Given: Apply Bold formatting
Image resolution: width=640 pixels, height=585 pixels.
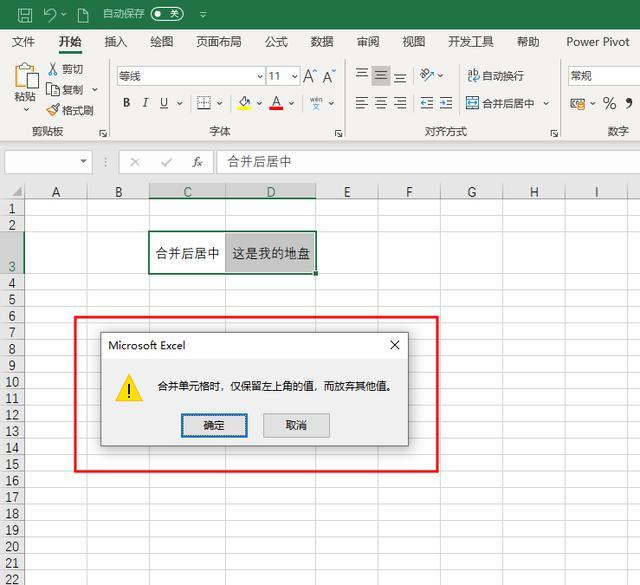Looking at the screenshot, I should [x=126, y=103].
